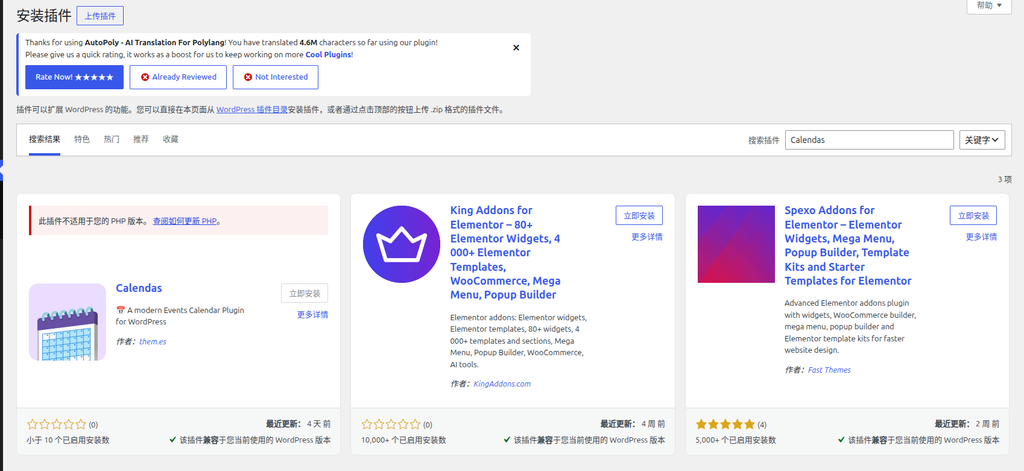Open the Calendas calendar plugin icon

click(67, 322)
